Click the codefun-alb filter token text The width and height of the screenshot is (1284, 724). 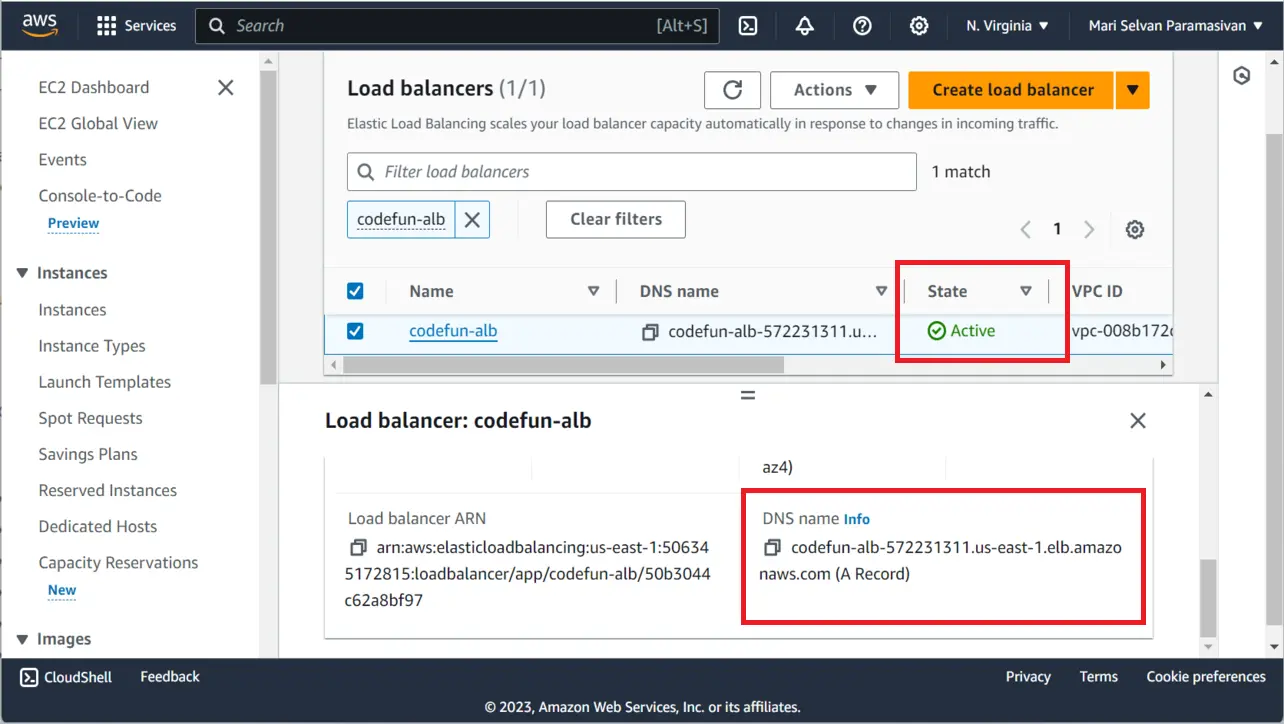(401, 220)
